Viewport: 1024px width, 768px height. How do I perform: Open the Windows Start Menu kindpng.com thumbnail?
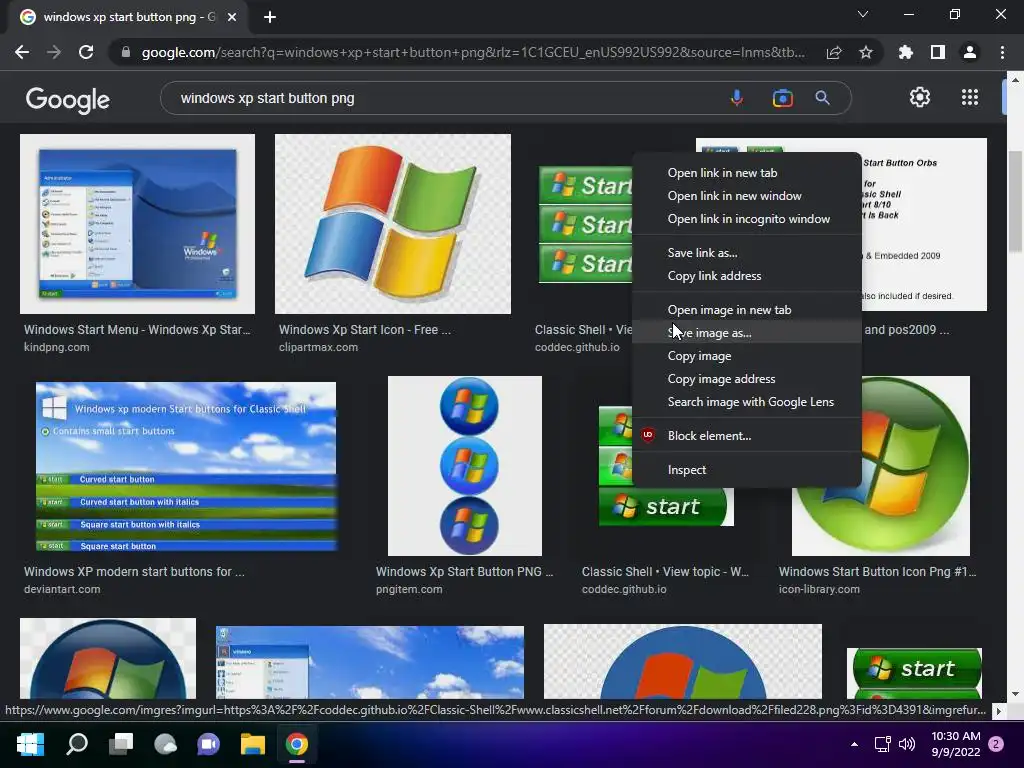137,224
